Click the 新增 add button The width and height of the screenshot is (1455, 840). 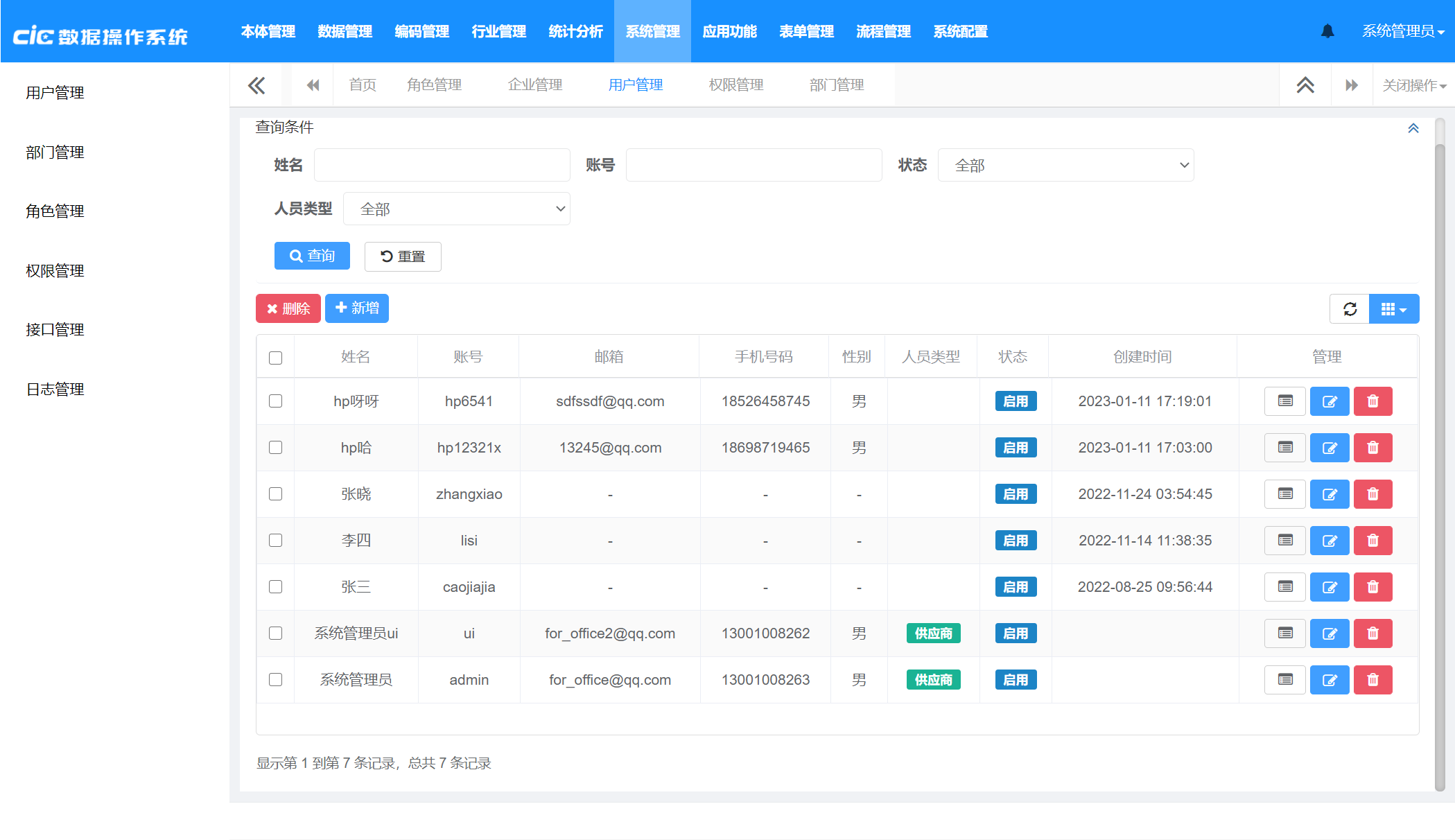[357, 308]
